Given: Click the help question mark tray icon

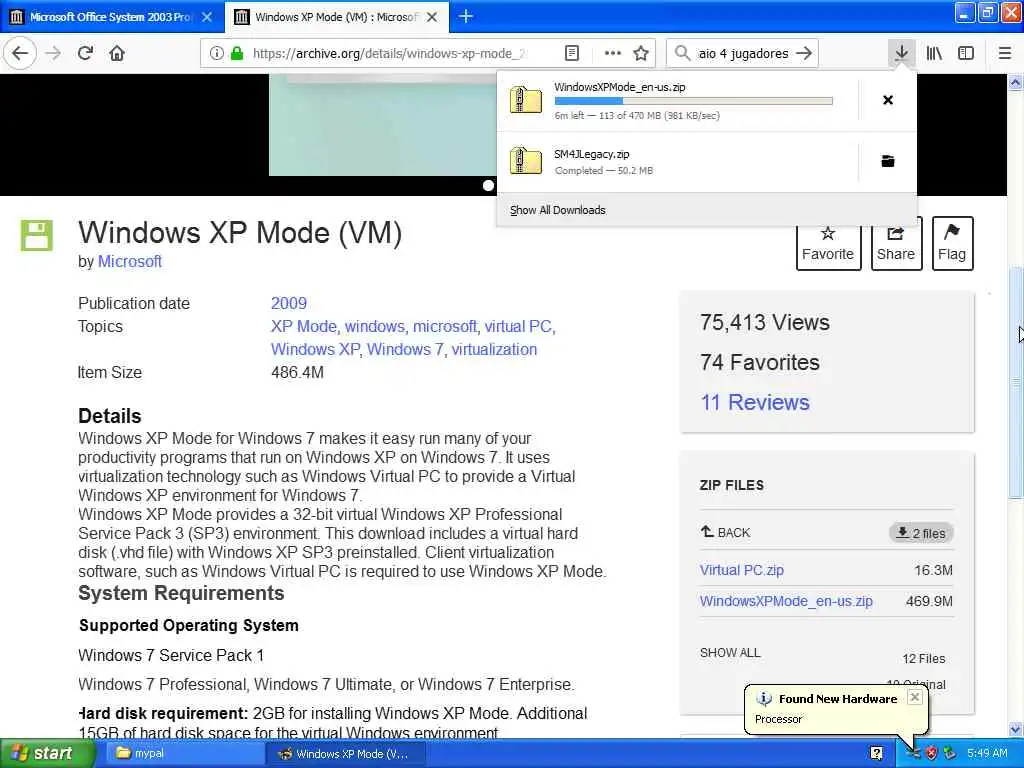Looking at the screenshot, I should (x=876, y=753).
